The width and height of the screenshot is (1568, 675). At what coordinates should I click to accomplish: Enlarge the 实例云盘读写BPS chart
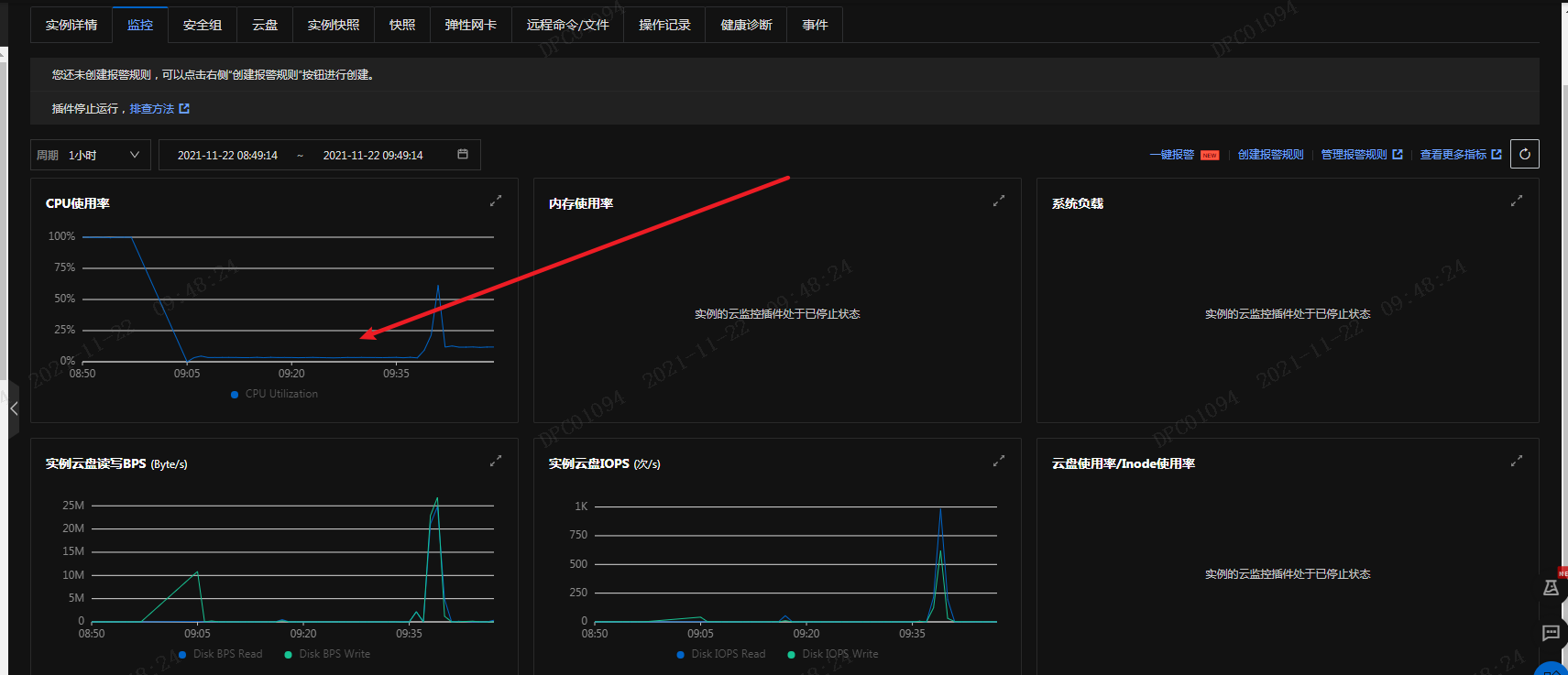(496, 461)
